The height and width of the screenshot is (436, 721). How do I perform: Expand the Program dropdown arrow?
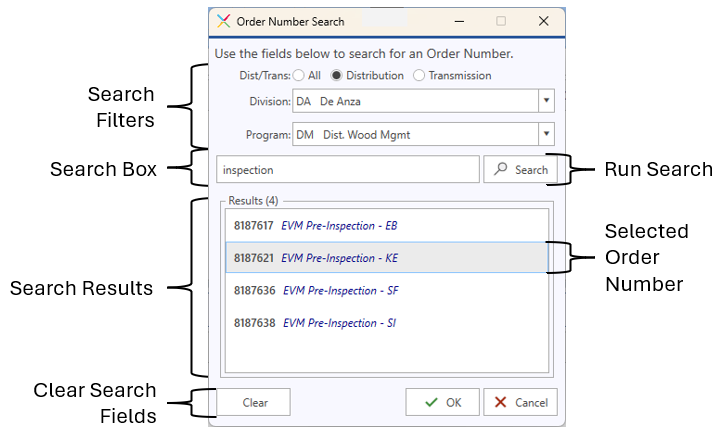[545, 134]
